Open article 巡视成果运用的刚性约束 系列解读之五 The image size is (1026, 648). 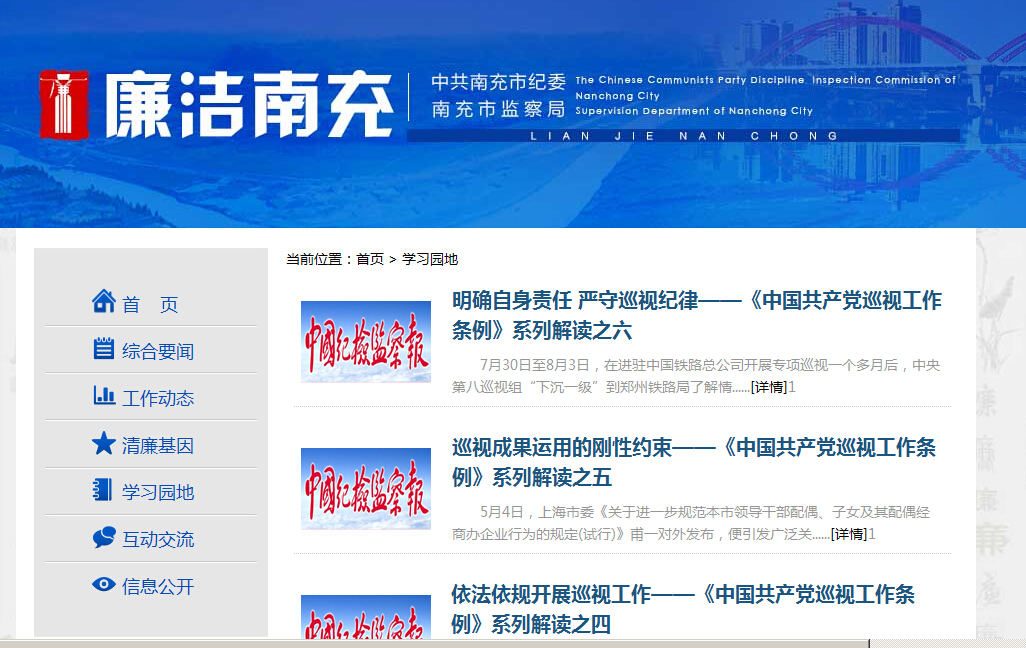[x=694, y=463]
